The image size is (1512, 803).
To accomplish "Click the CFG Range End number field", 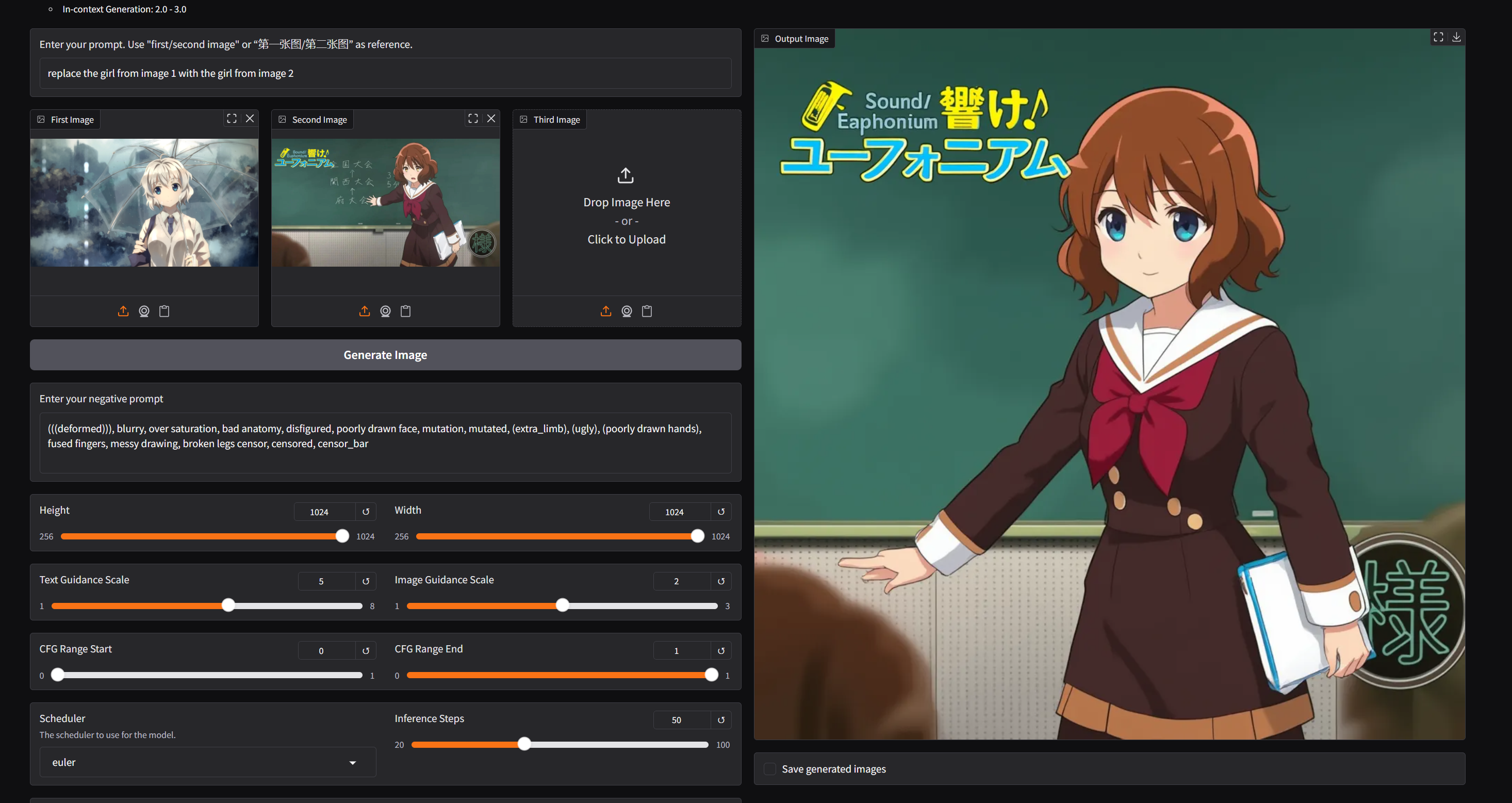I will coord(682,650).
